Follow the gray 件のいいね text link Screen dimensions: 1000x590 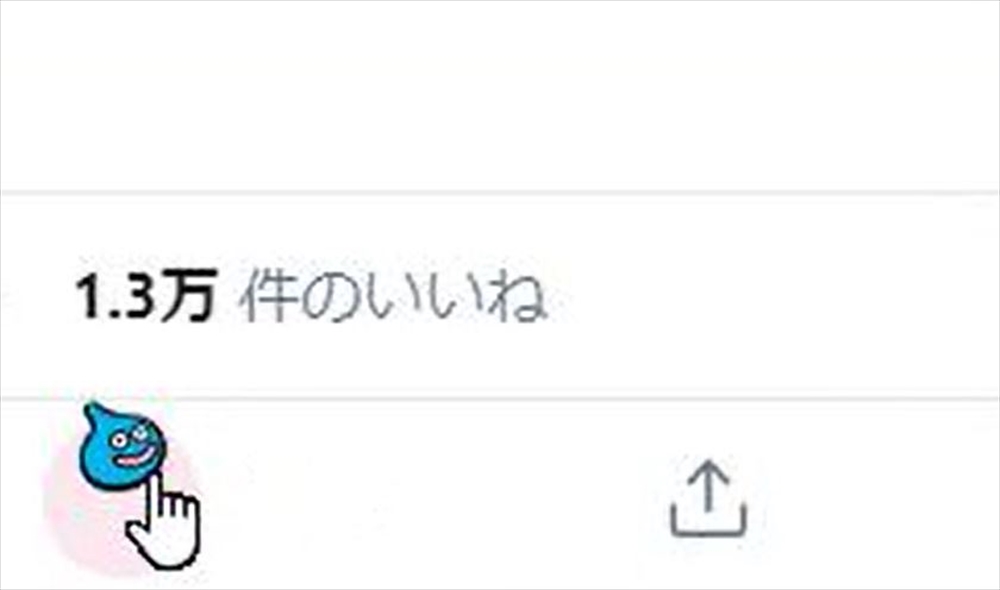393,296
